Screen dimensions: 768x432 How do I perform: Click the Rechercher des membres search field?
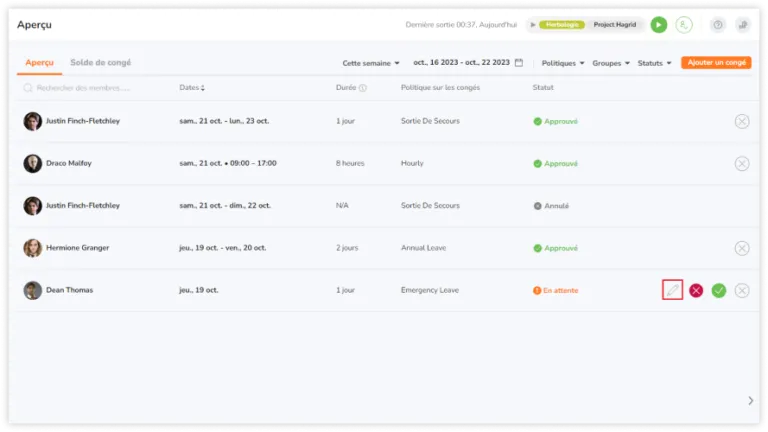pos(77,88)
